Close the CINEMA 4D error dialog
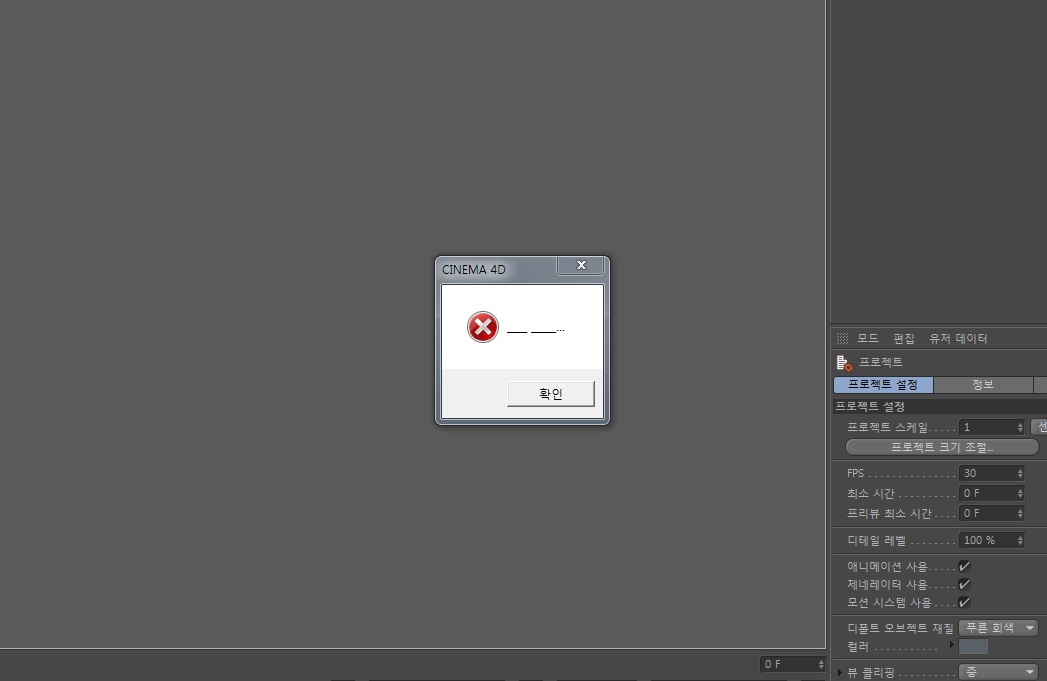This screenshot has height=681, width=1047. pyautogui.click(x=581, y=265)
